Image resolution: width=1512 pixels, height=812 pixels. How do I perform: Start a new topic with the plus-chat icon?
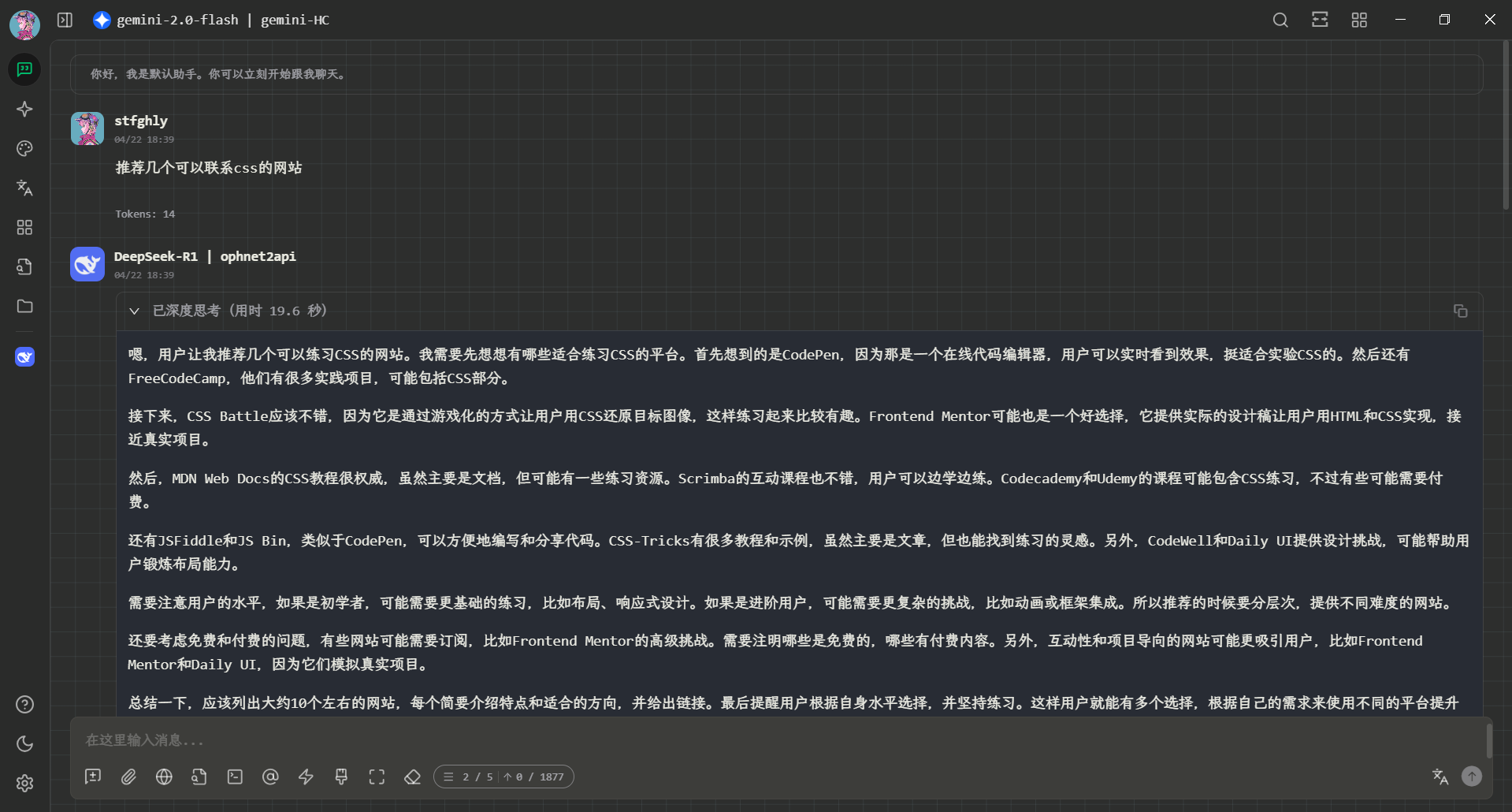(93, 777)
